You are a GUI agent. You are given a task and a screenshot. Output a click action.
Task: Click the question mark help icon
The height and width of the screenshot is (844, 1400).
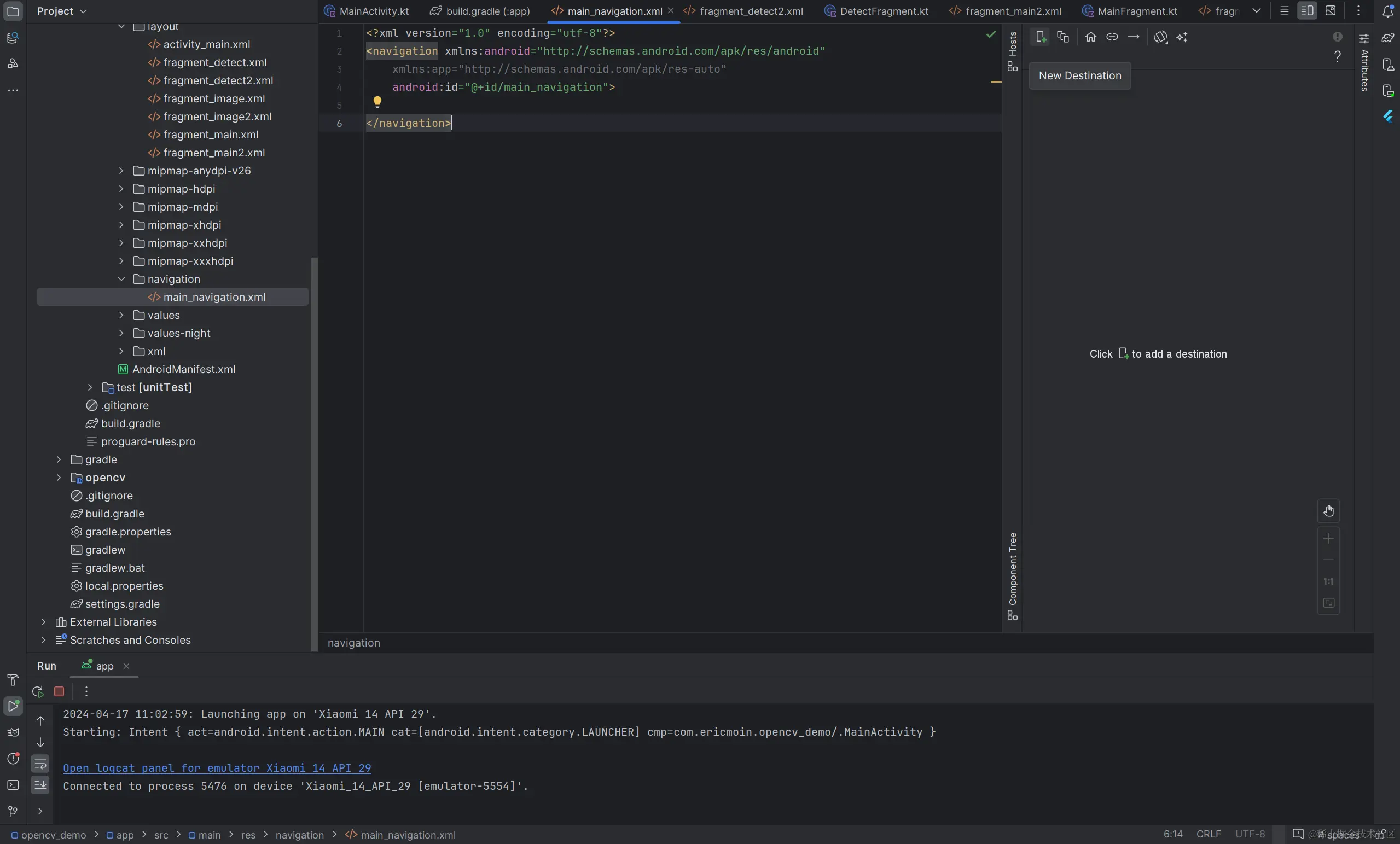click(x=1338, y=56)
